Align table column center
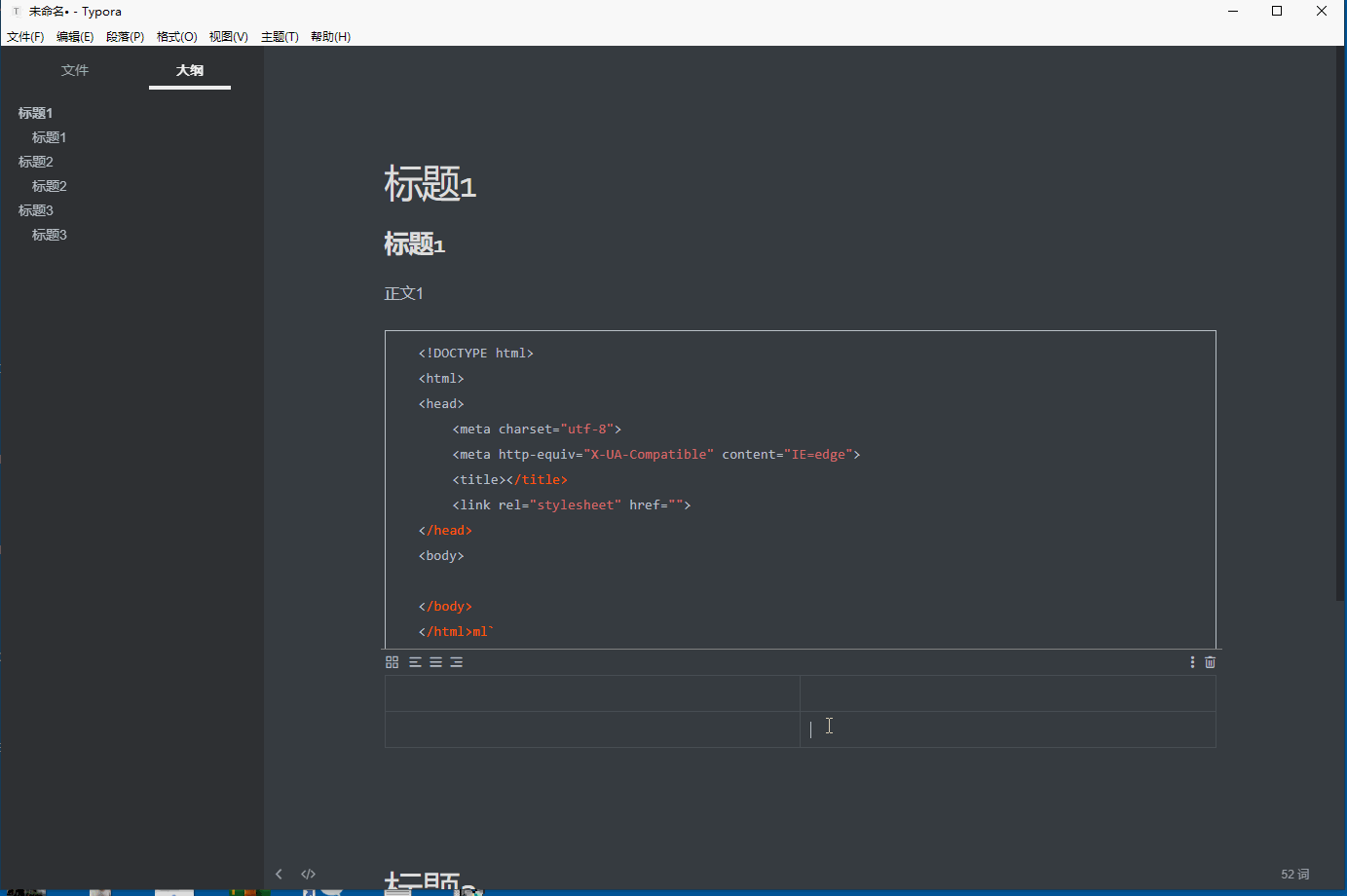 tap(435, 662)
